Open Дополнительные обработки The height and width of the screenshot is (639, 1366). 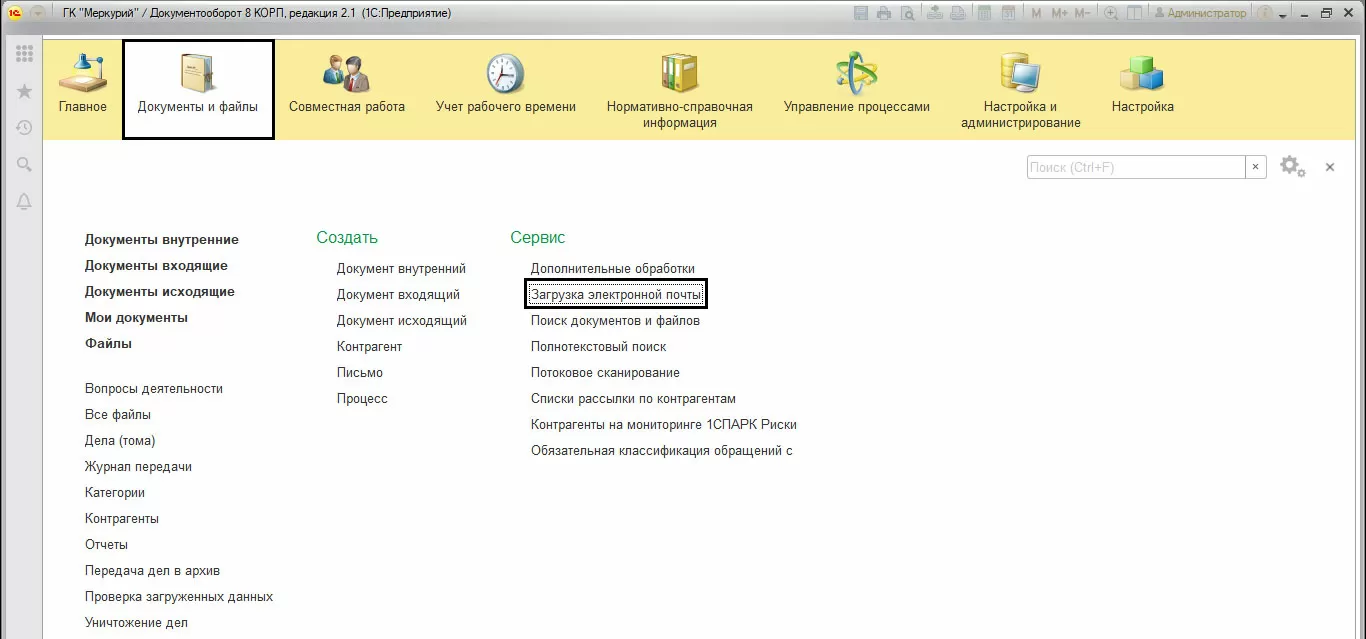point(612,269)
